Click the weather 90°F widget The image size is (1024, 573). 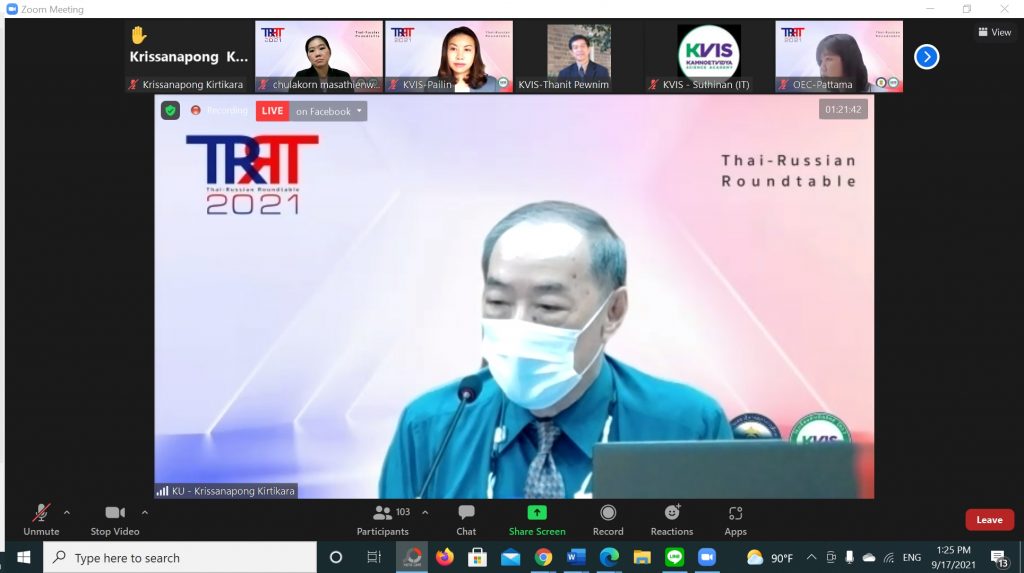(770, 557)
